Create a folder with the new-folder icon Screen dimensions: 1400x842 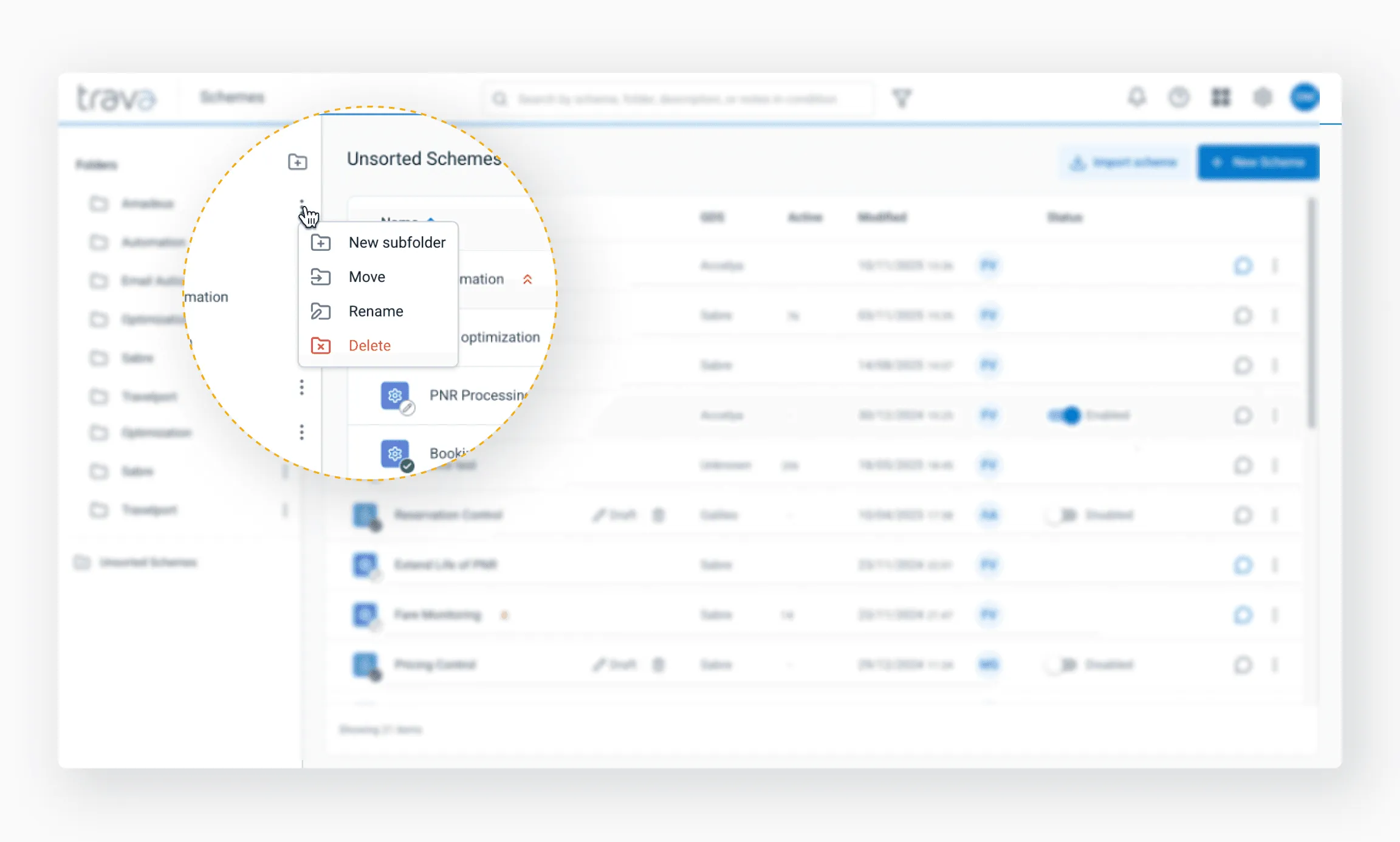coord(297,162)
